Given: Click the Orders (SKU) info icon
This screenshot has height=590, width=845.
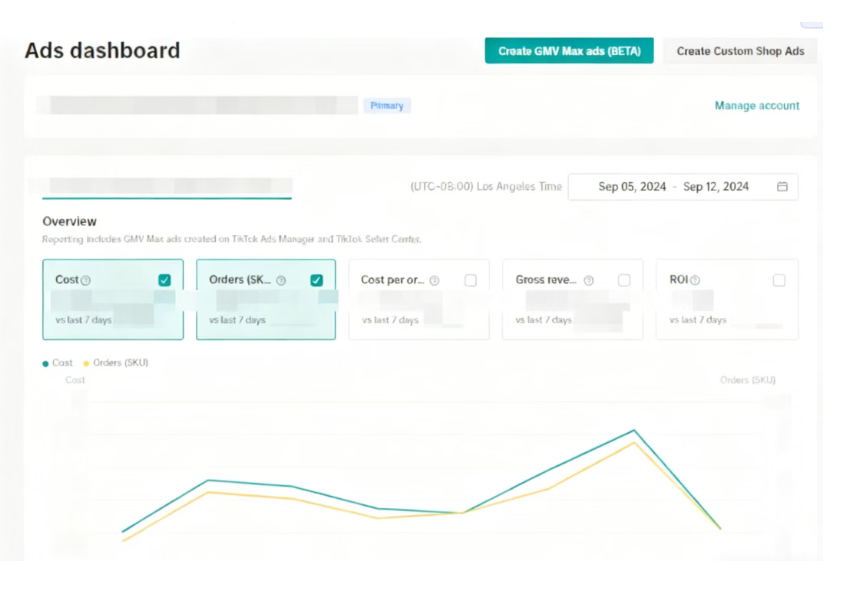Looking at the screenshot, I should [281, 280].
